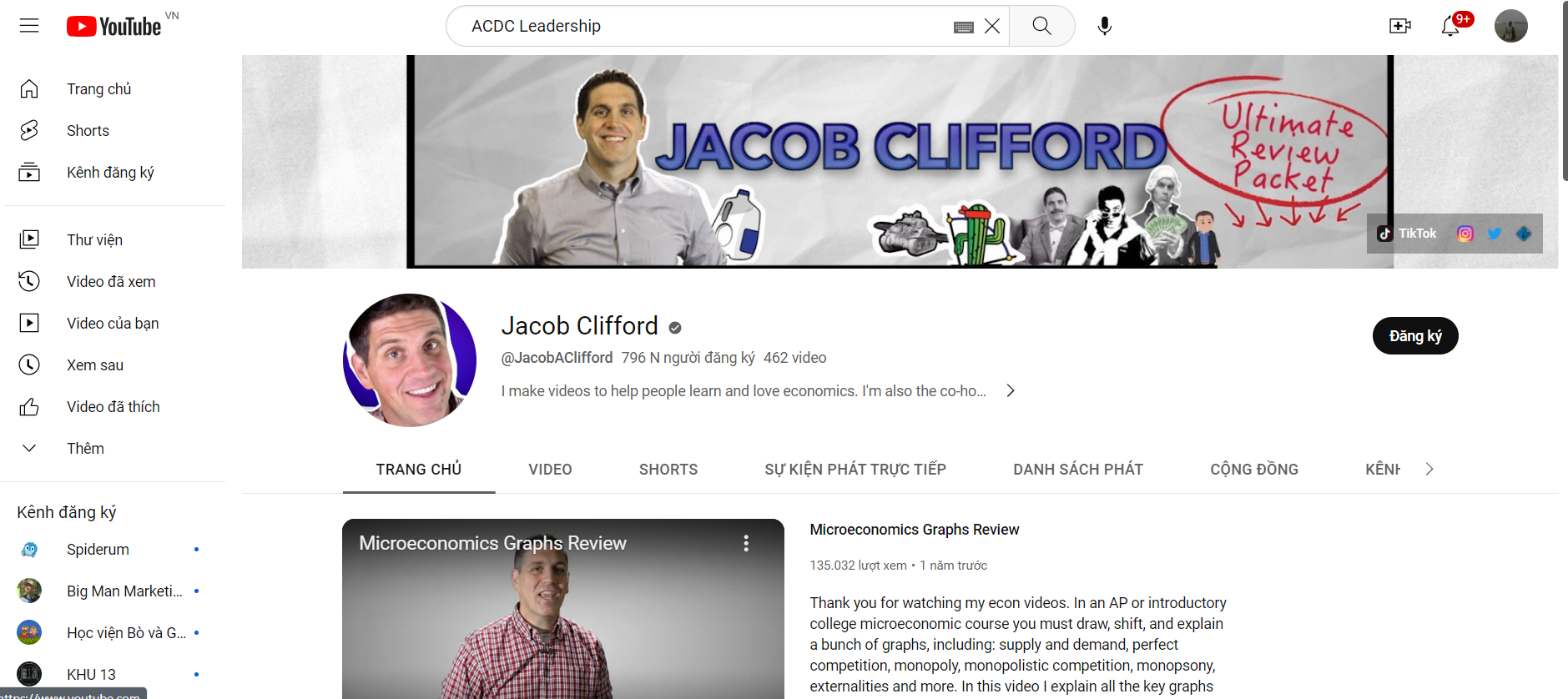
Task: Open the hamburger guide menu
Action: [29, 26]
